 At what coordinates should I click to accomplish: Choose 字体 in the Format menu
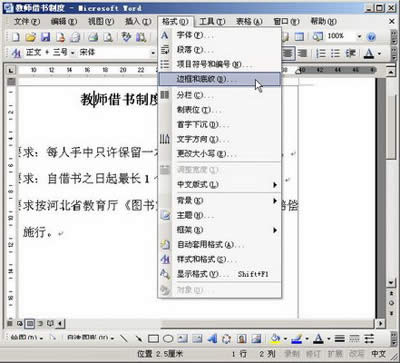(220, 35)
